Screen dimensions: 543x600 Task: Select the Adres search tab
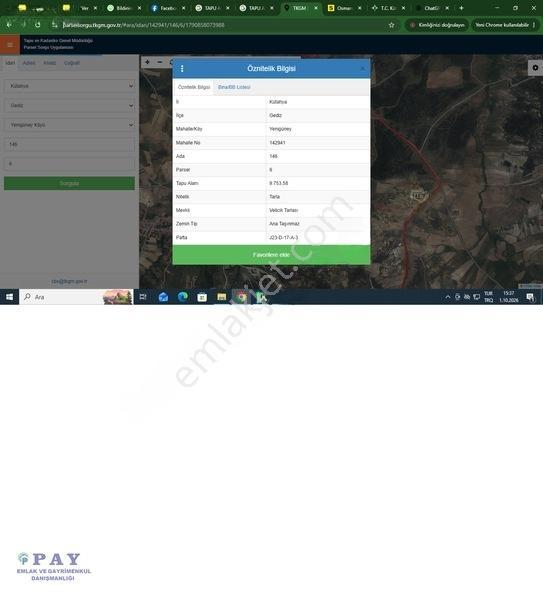coord(29,63)
